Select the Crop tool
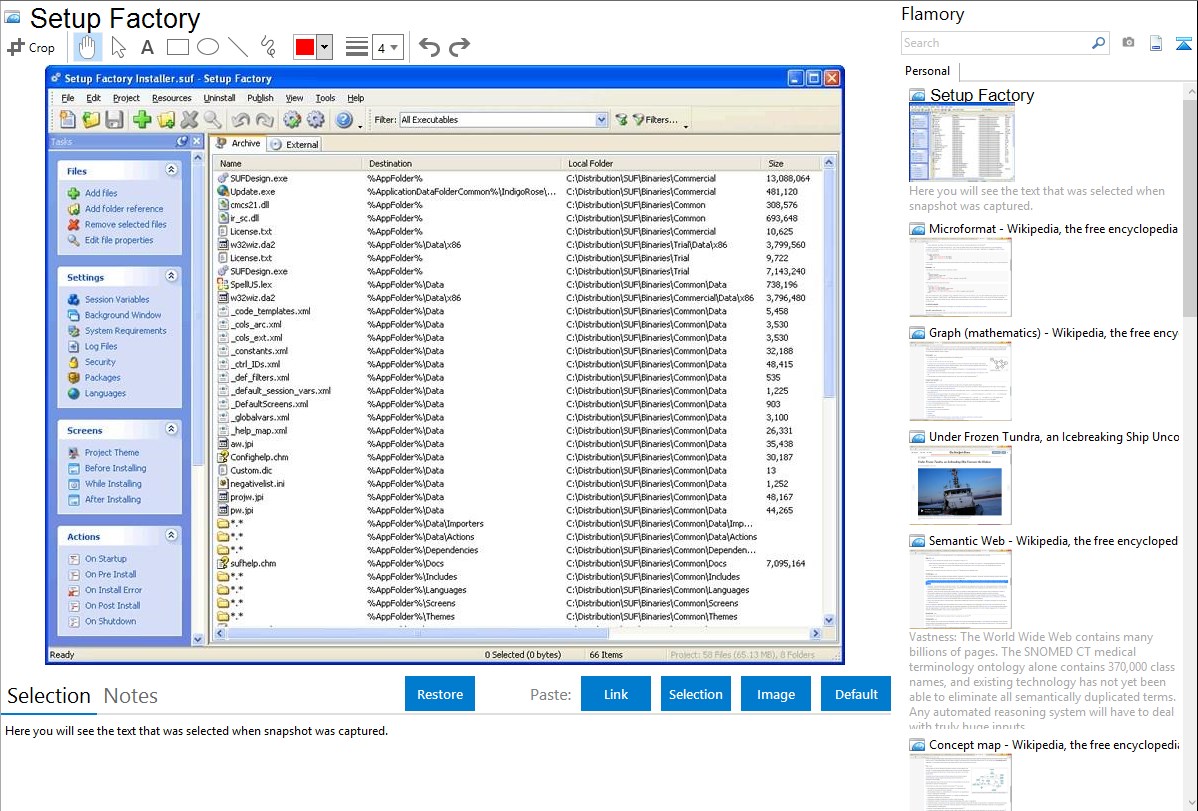This screenshot has width=1198, height=811. point(31,47)
